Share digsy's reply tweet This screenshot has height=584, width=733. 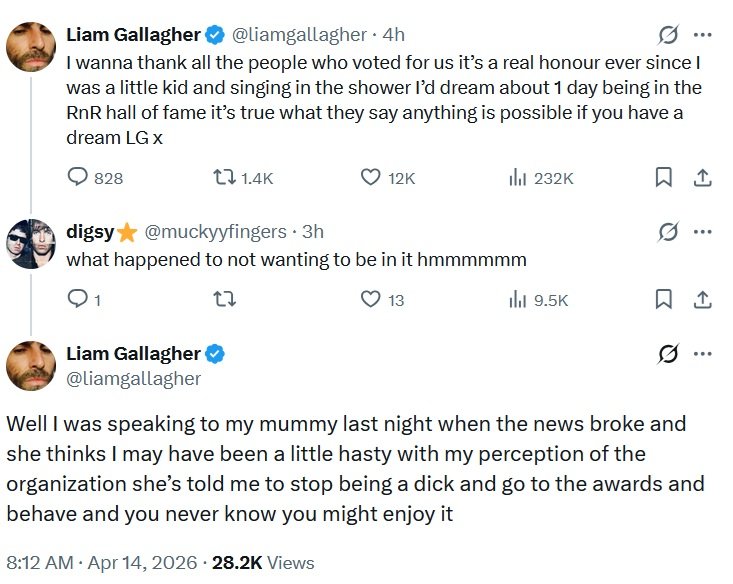point(702,298)
